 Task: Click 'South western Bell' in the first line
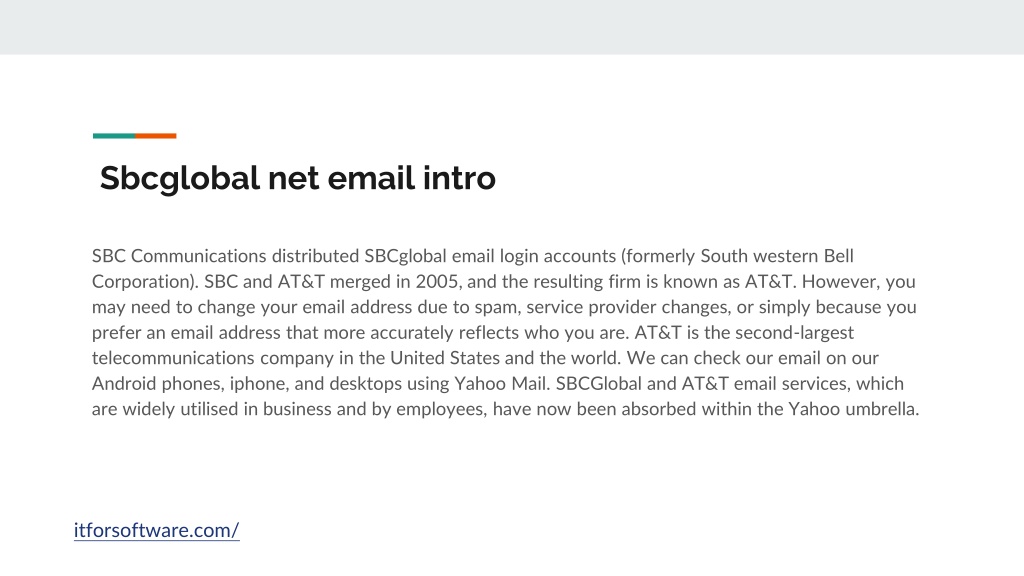777,256
